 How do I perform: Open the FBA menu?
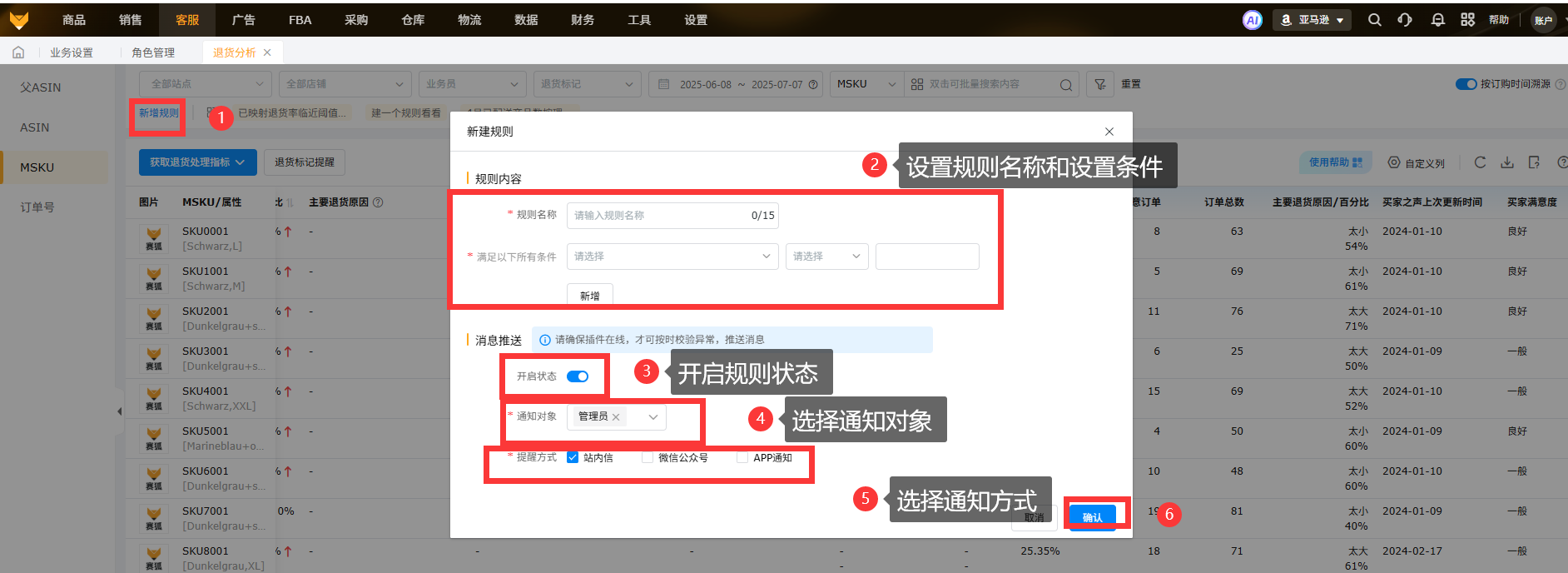tap(300, 20)
